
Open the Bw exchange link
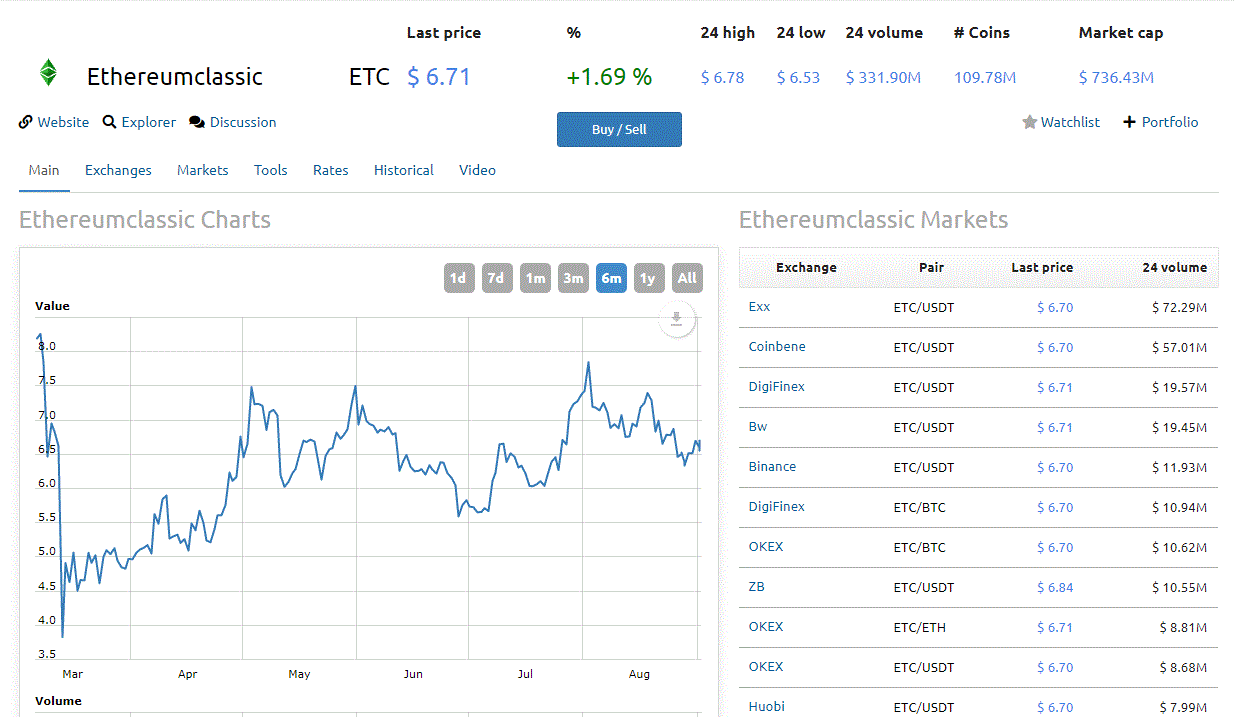coord(758,427)
